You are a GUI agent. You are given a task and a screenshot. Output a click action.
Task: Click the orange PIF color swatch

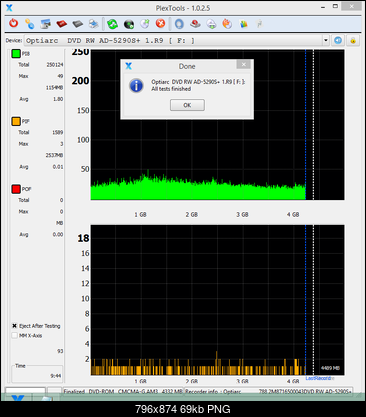(x=16, y=121)
